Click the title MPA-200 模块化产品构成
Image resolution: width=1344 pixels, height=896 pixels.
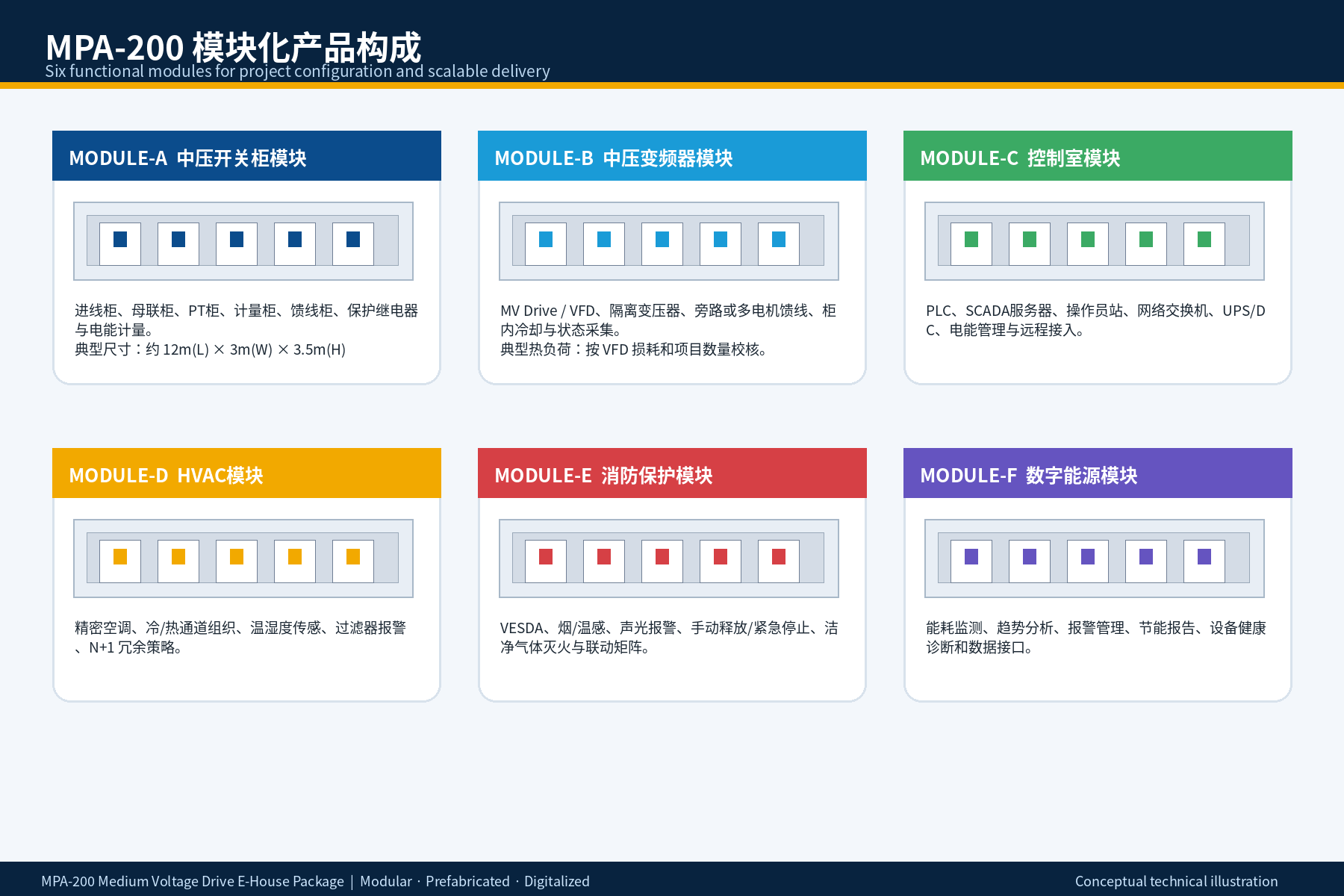pos(233,47)
